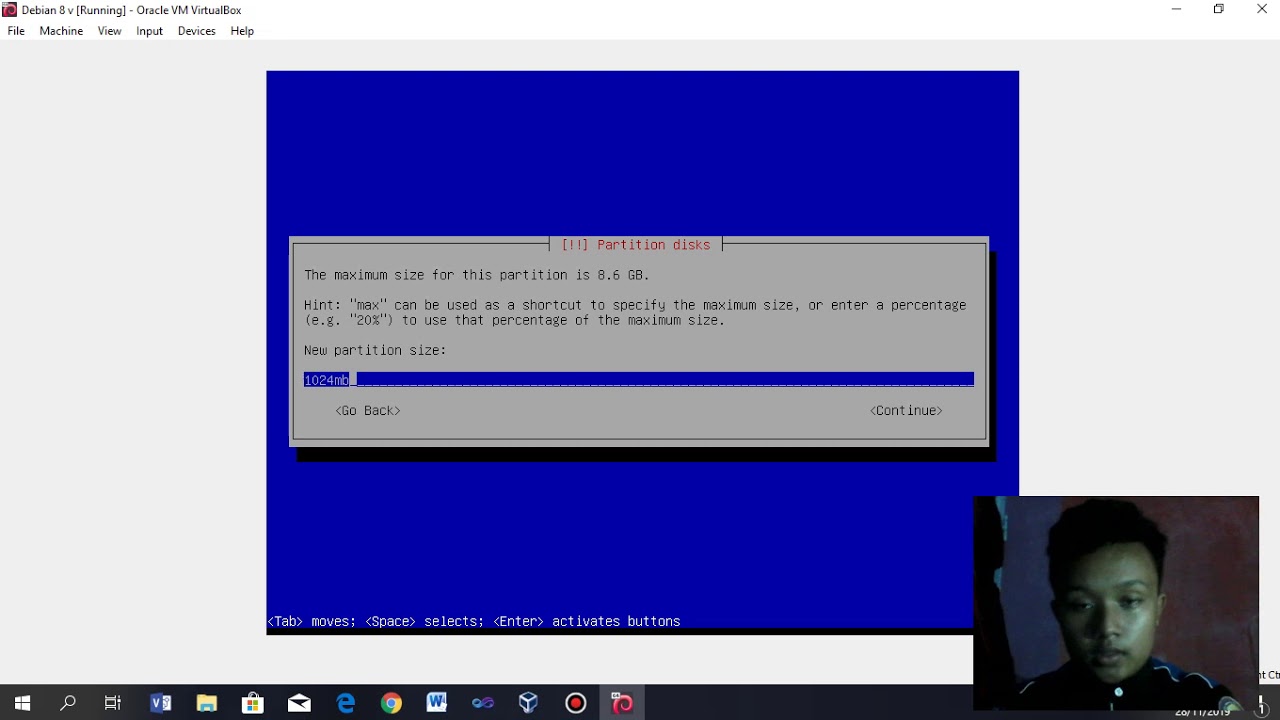Open the View menu
Viewport: 1280px width, 720px height.
[109, 31]
